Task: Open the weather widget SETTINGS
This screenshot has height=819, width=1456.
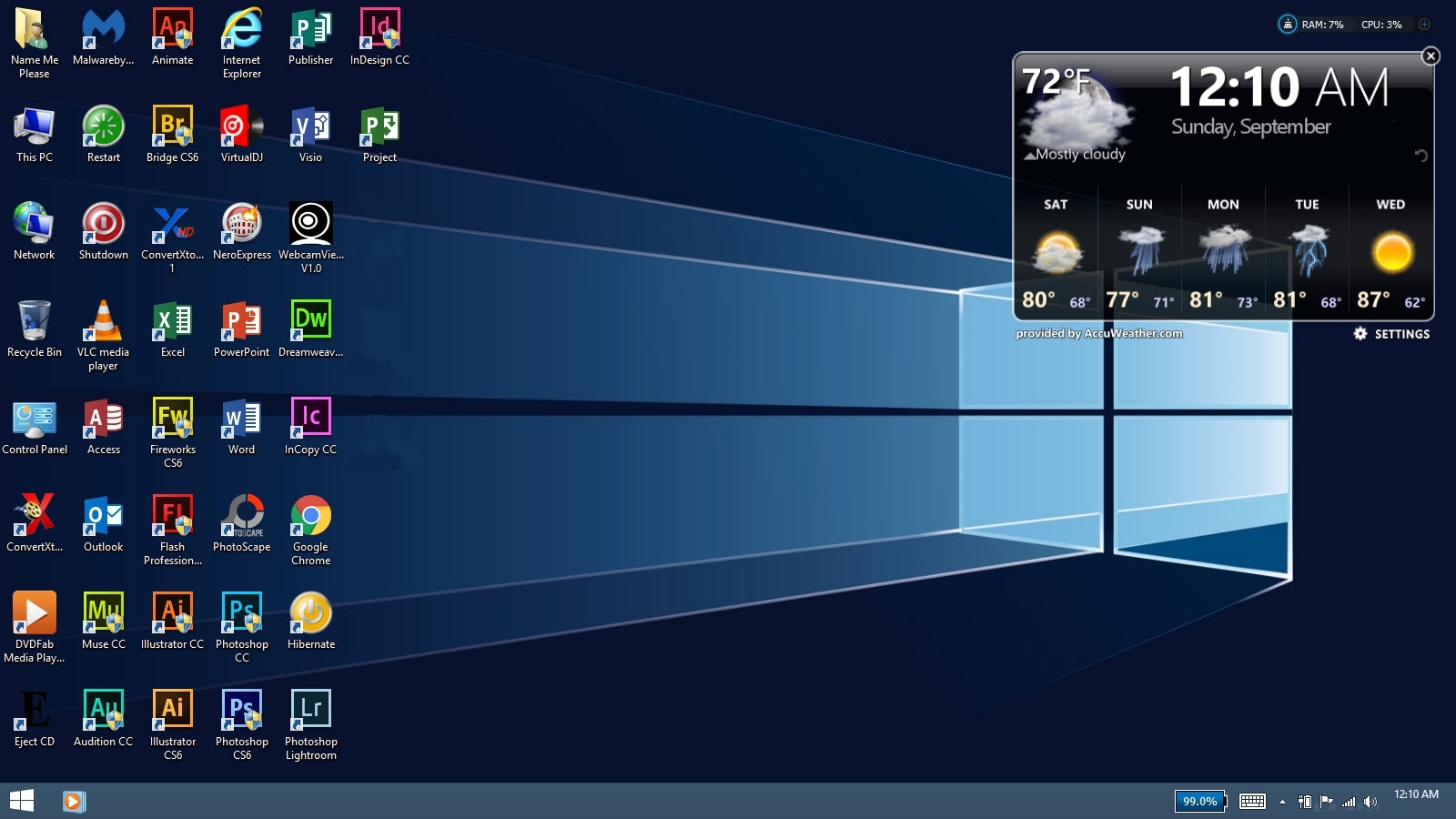Action: coord(1391,334)
